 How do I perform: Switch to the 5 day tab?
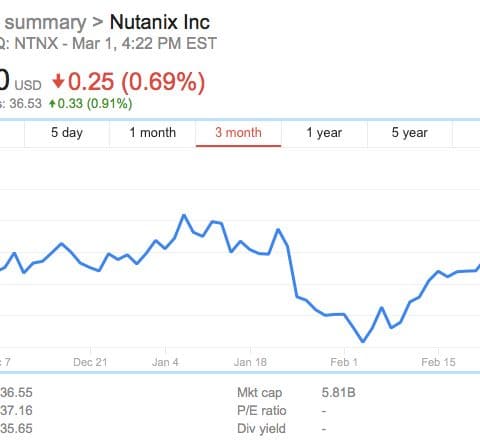point(67,133)
